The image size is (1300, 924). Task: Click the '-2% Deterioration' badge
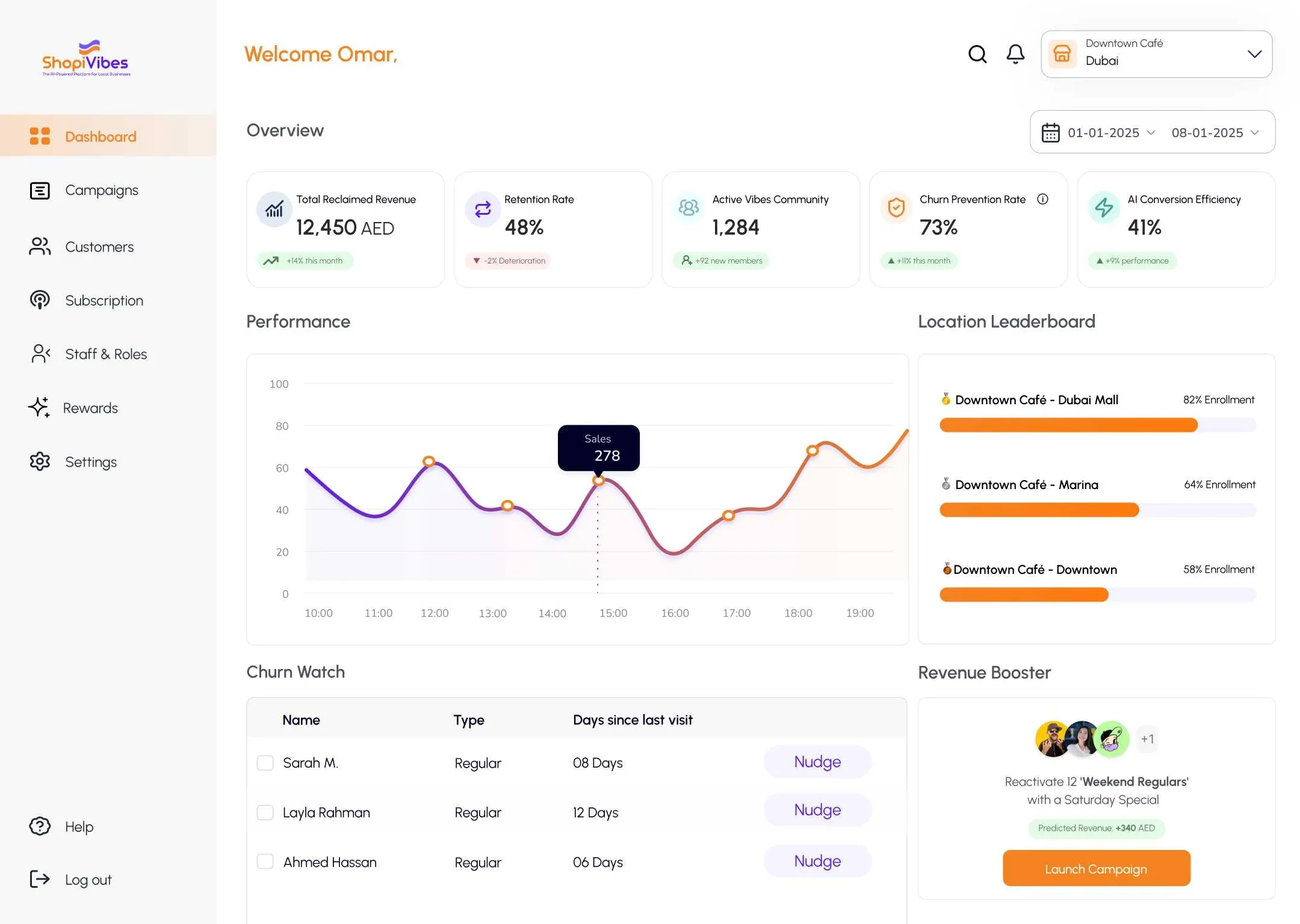pos(508,260)
